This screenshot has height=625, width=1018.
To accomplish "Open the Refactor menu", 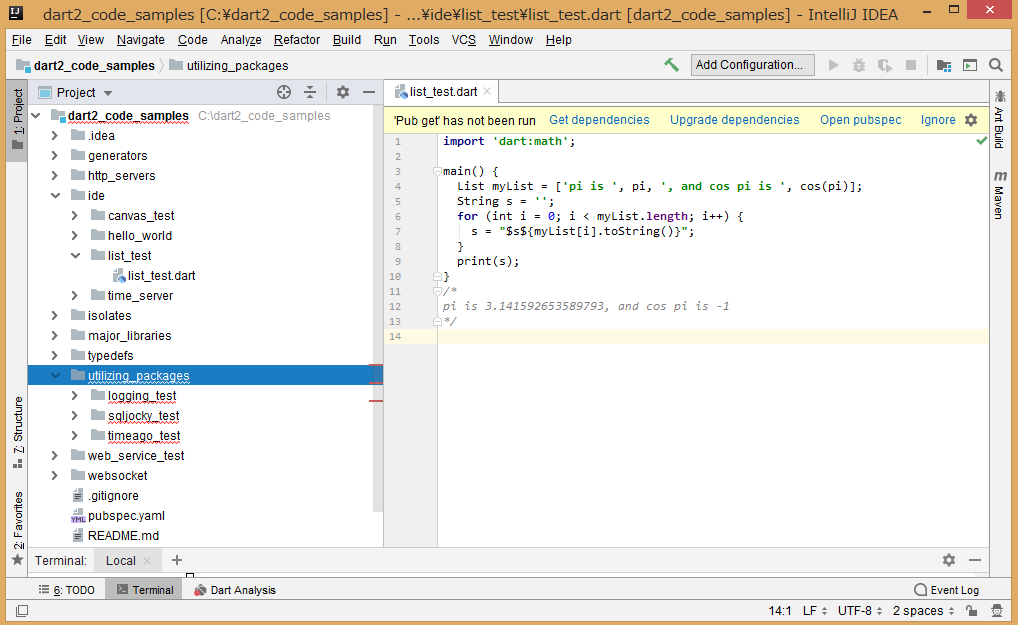I will (x=297, y=40).
